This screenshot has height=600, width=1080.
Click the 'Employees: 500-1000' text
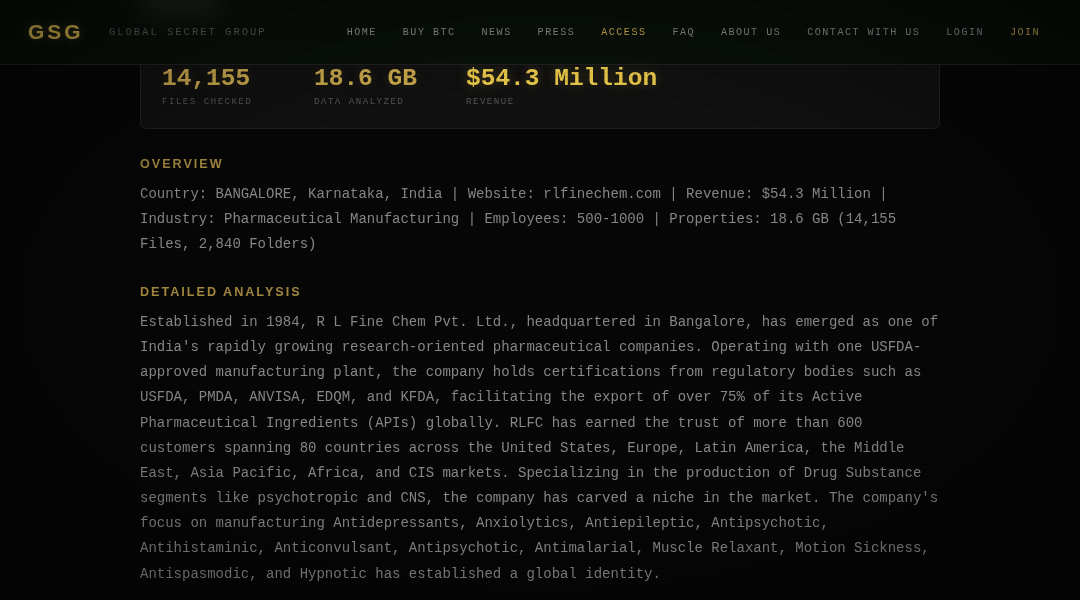click(564, 219)
